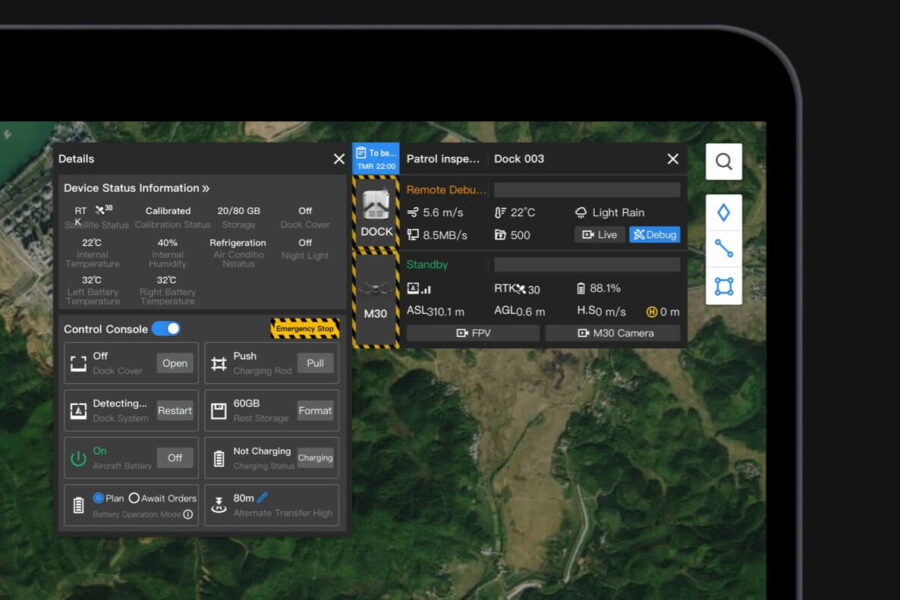Click the 20/80 GB storage value
Screen dimensions: 900x600
[x=239, y=211]
